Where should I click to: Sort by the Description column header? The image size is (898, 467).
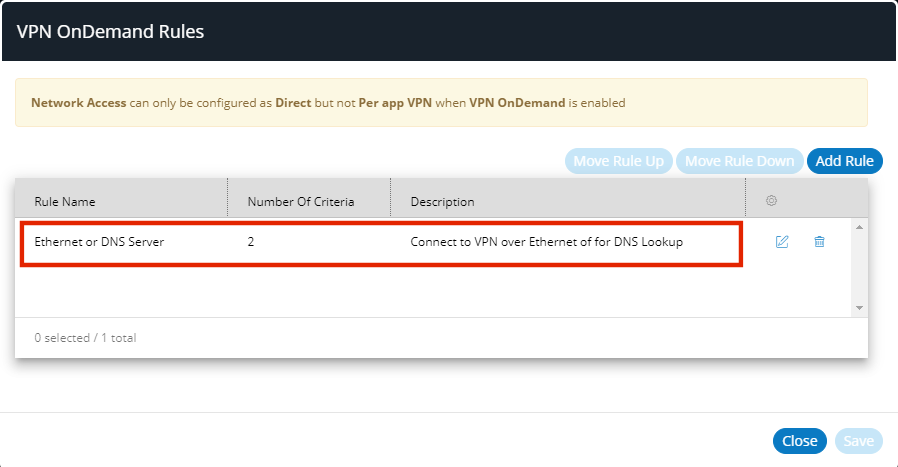[x=442, y=202]
